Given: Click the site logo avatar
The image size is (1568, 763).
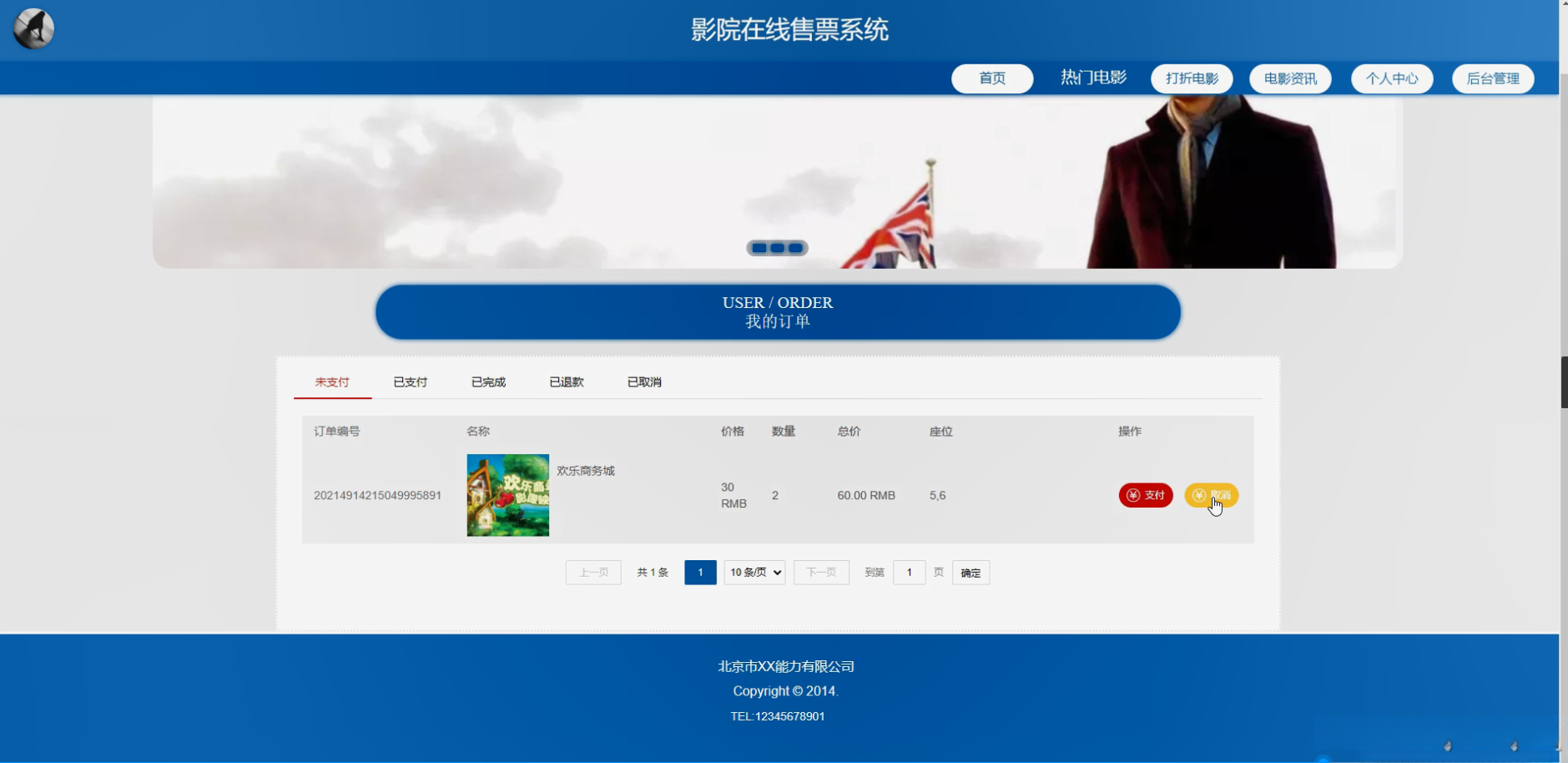Looking at the screenshot, I should pos(33,28).
